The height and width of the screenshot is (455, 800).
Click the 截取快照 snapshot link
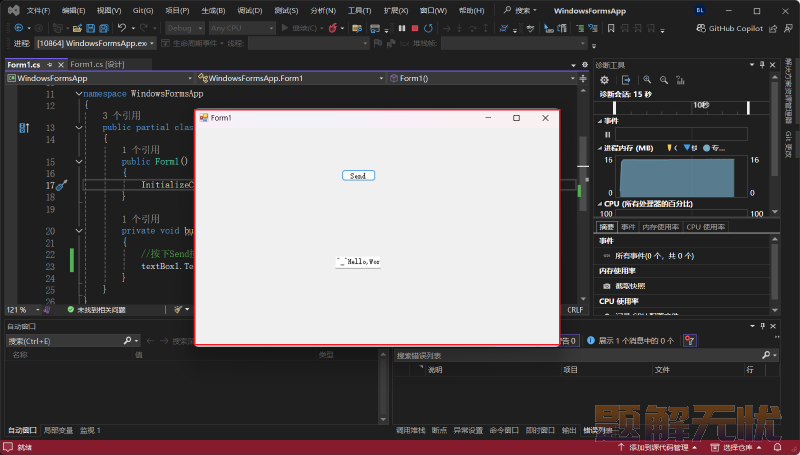631,286
